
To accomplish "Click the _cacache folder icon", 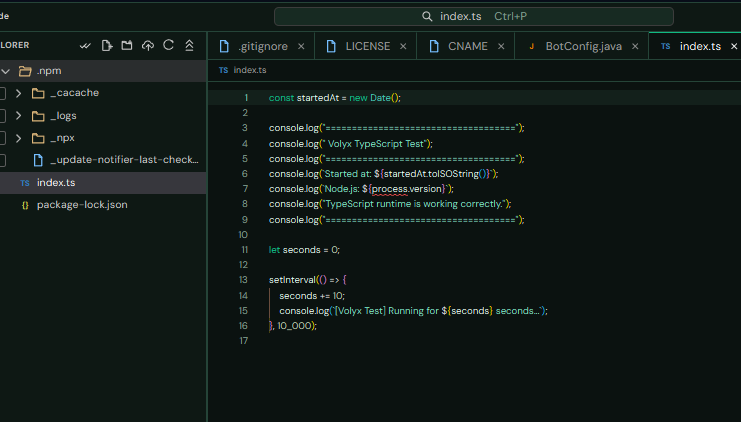I will 38,93.
